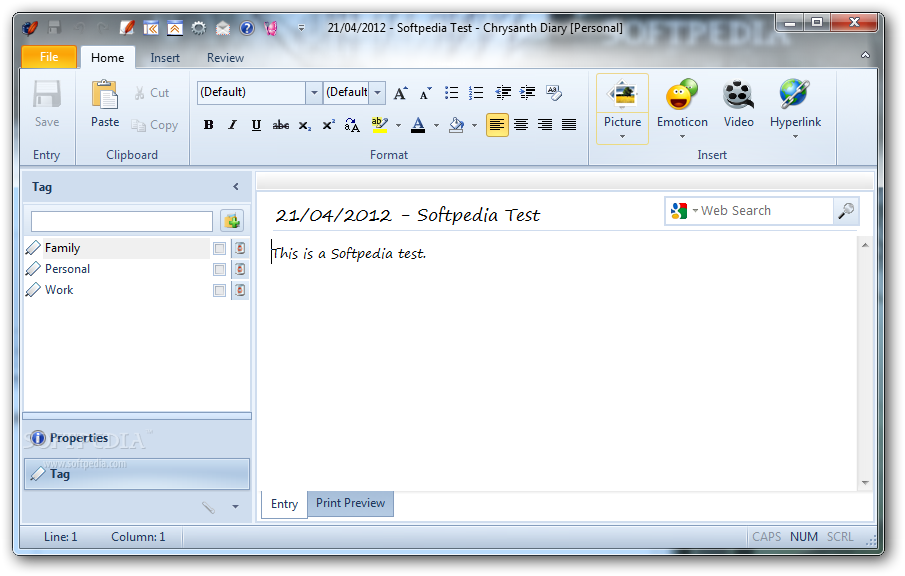The width and height of the screenshot is (905, 576).
Task: Click the edit icon beside Work tag row
Action: click(x=240, y=290)
